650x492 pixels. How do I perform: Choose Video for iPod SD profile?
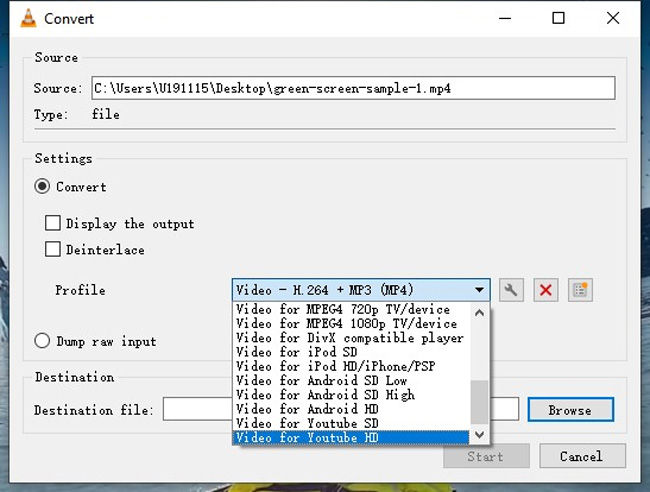coord(351,352)
